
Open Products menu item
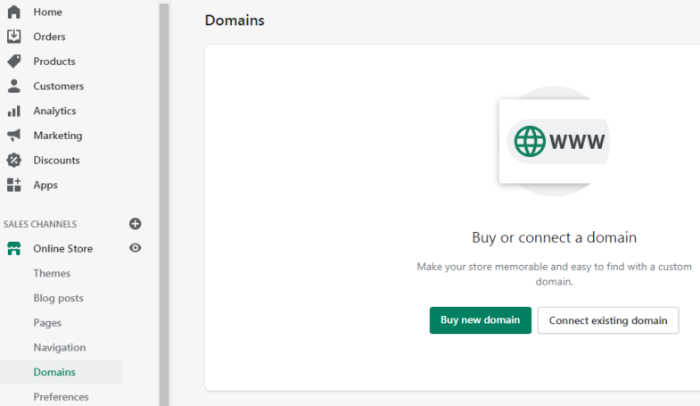tap(54, 61)
